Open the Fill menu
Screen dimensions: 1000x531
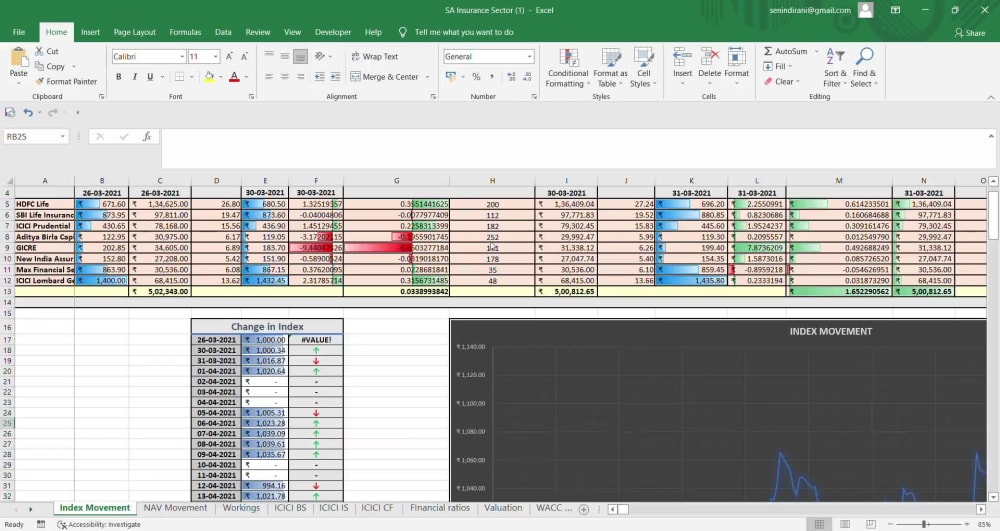(x=778, y=66)
